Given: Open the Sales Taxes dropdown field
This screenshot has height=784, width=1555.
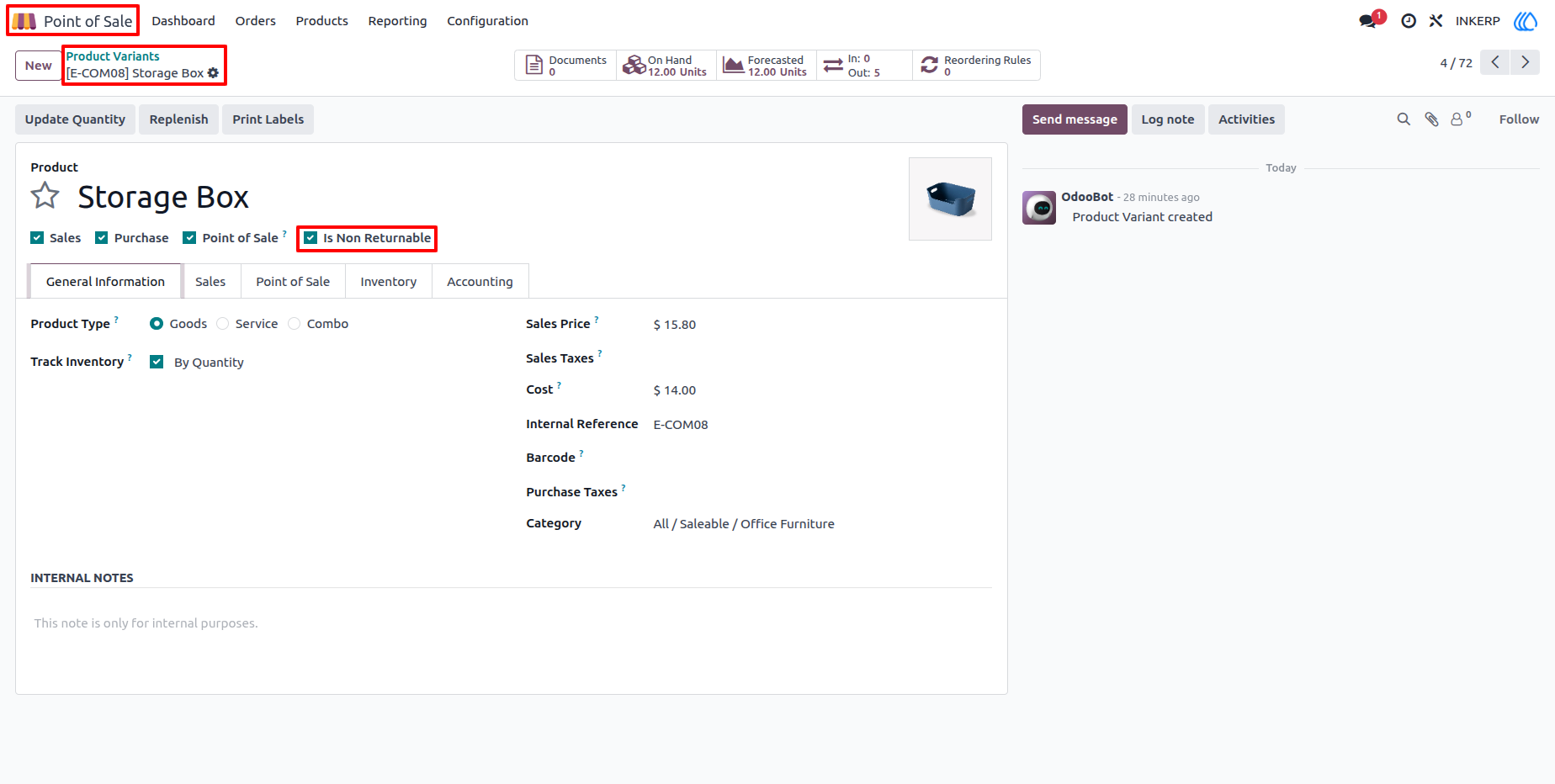Looking at the screenshot, I should [821, 358].
